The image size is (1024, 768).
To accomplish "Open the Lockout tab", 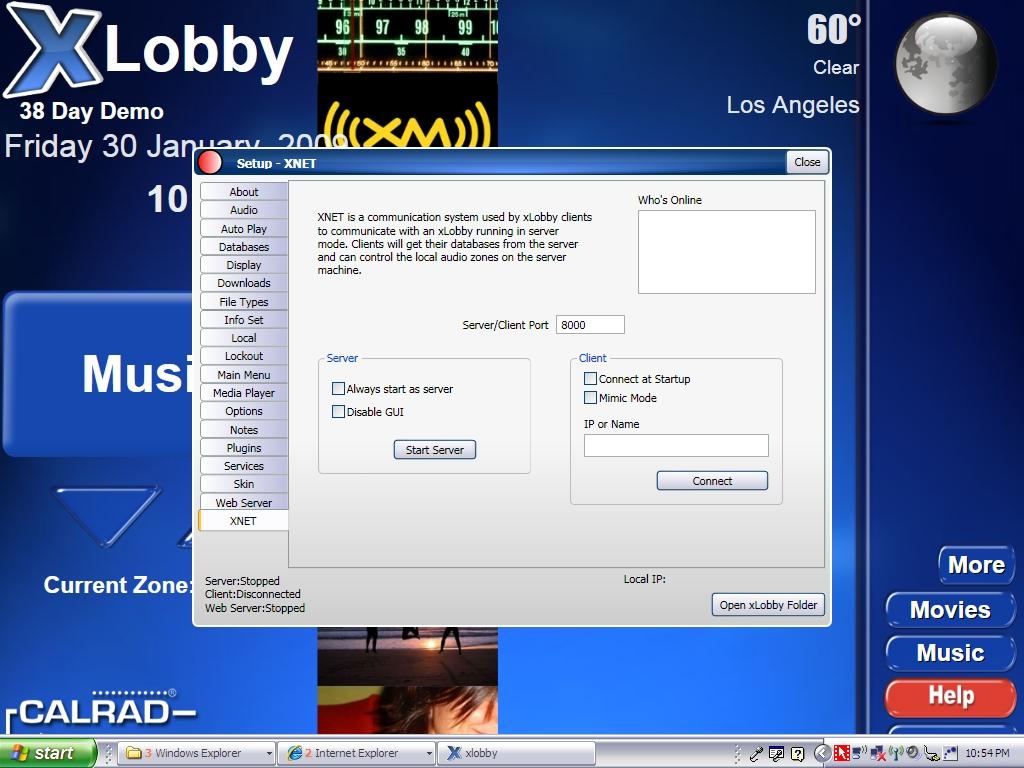I will 244,356.
